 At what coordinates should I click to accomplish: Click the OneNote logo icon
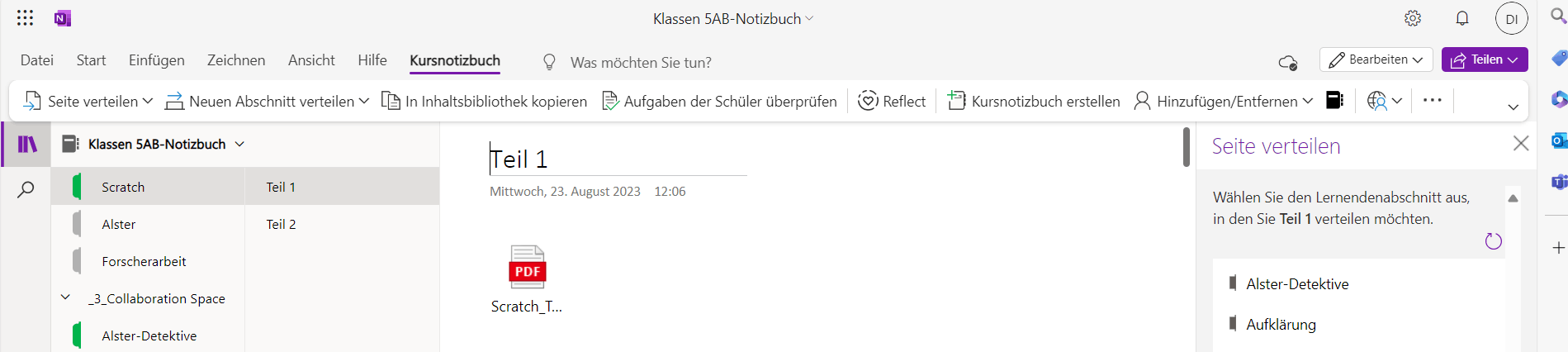(63, 18)
